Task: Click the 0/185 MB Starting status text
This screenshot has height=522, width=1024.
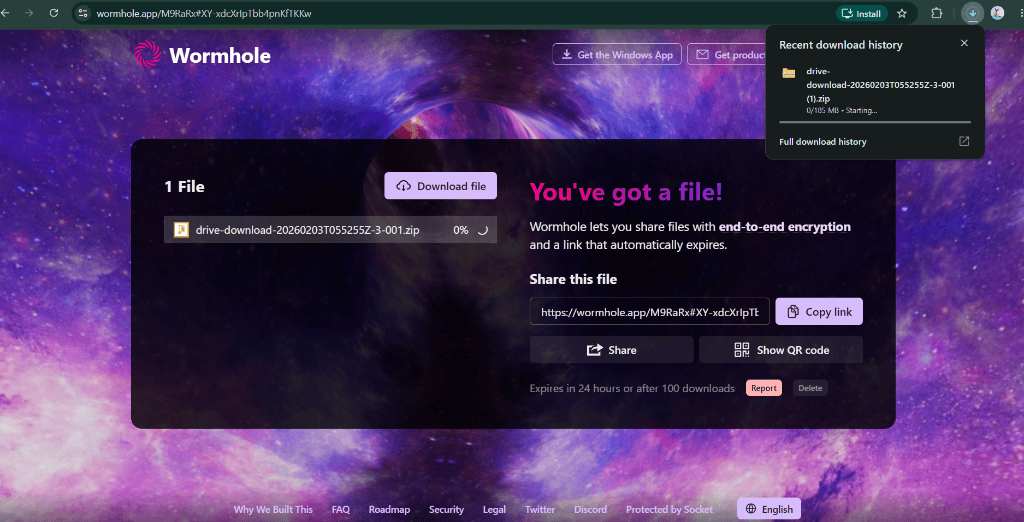Action: point(842,110)
